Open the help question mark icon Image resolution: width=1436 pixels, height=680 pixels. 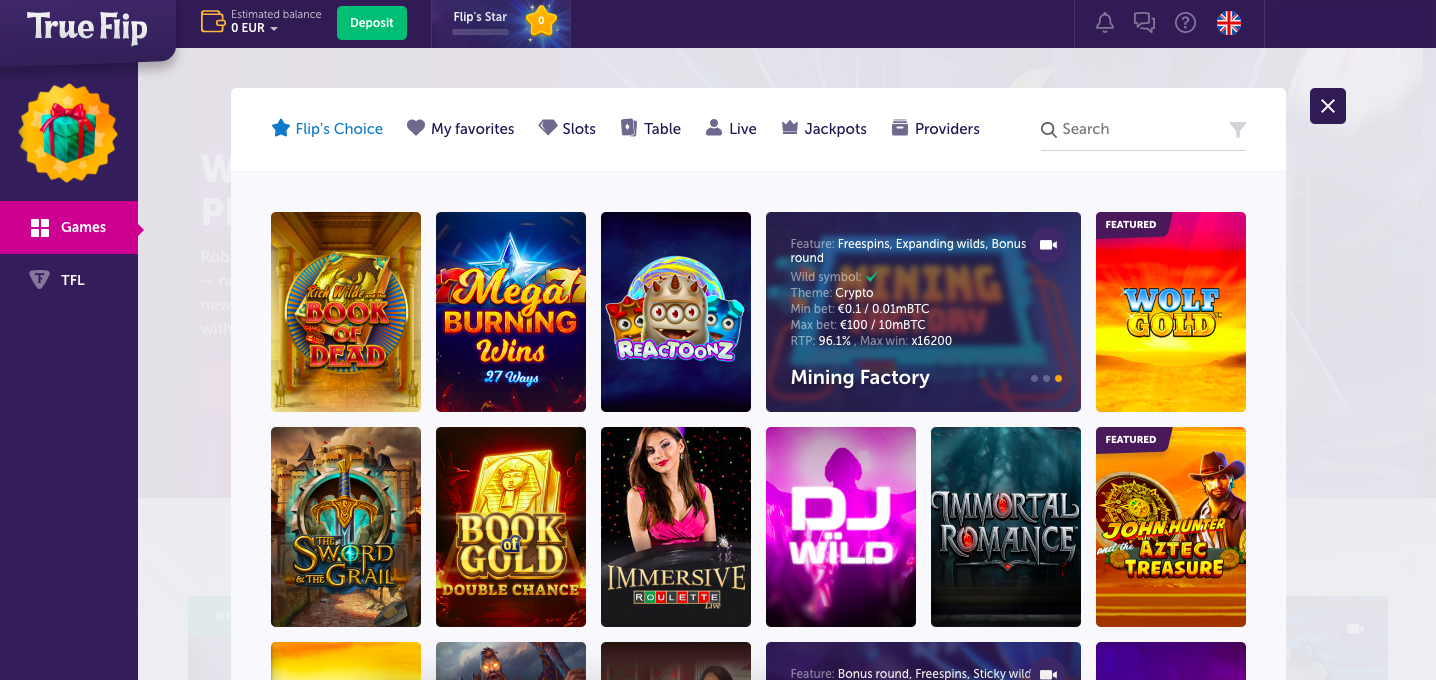click(1186, 23)
